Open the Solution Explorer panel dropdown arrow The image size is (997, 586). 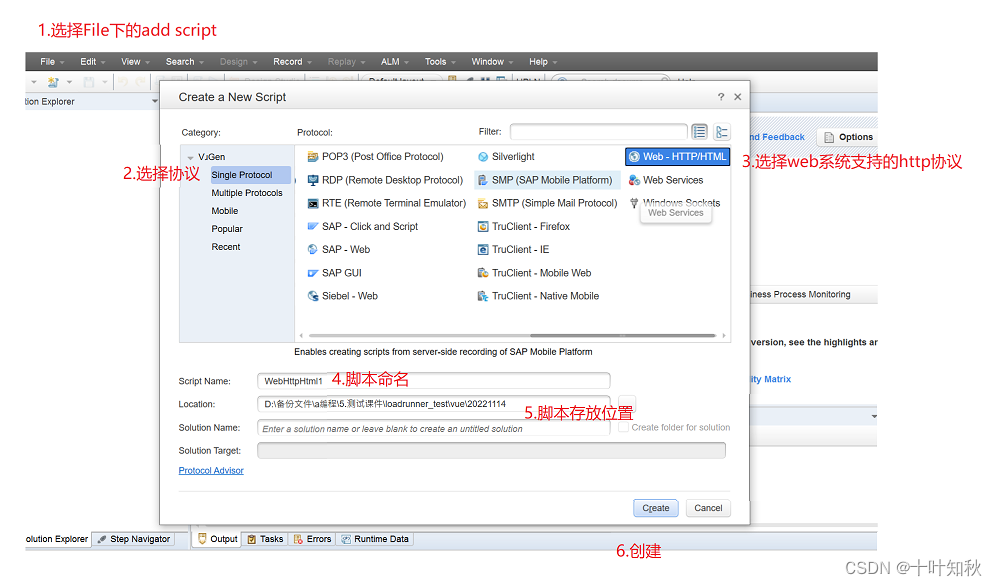[155, 101]
